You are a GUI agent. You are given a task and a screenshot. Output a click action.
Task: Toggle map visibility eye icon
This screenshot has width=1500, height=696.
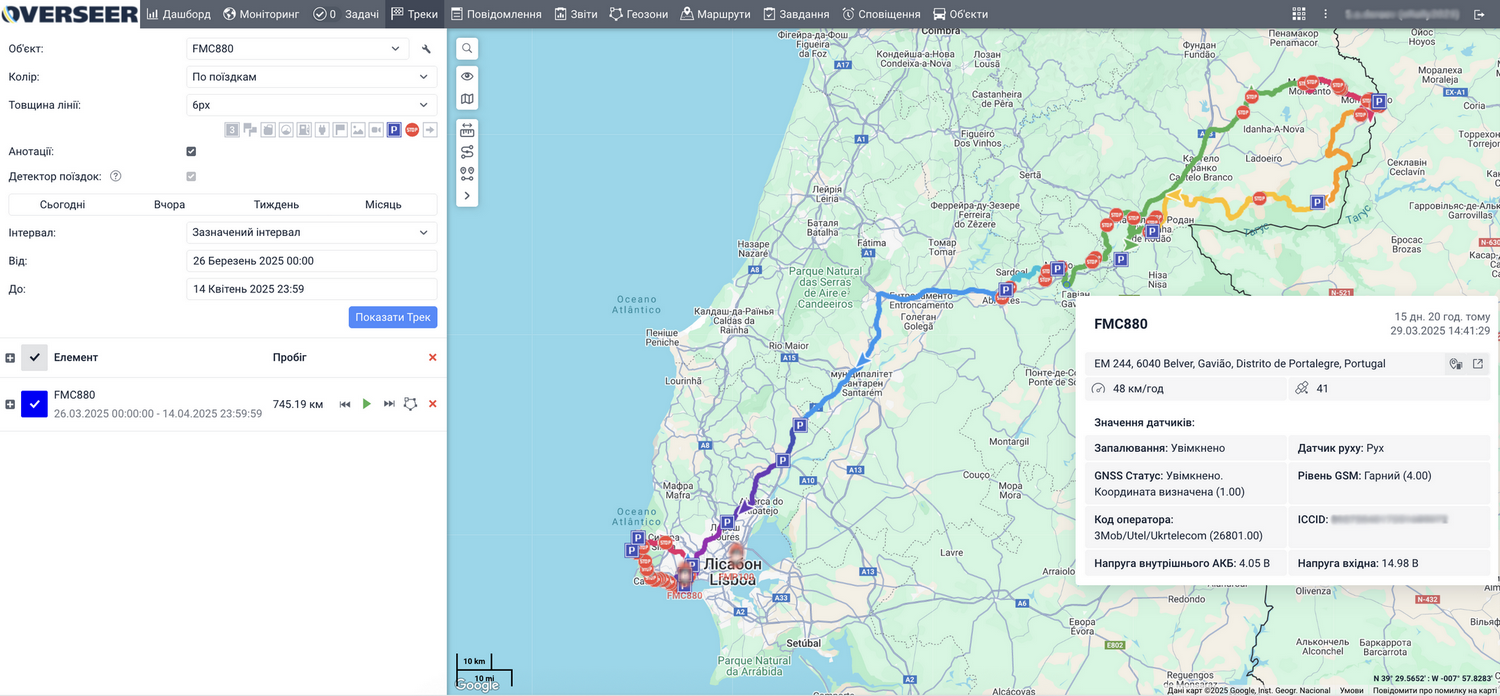click(467, 76)
